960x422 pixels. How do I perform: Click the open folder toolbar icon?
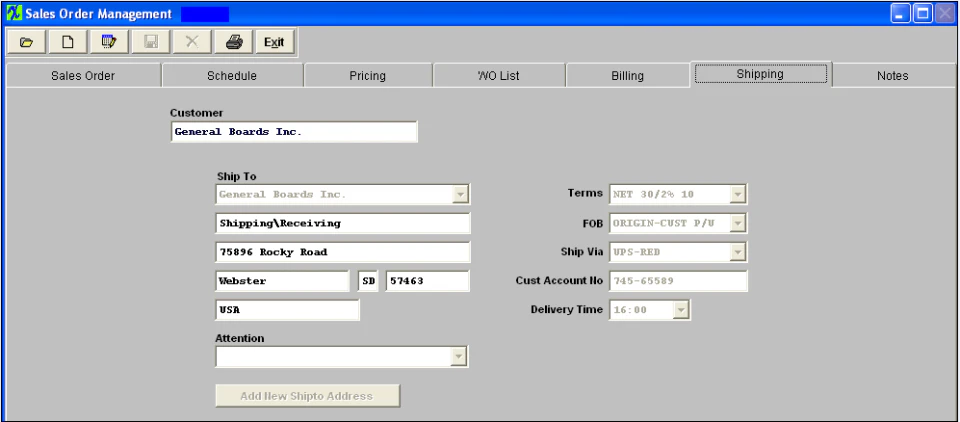(26, 42)
